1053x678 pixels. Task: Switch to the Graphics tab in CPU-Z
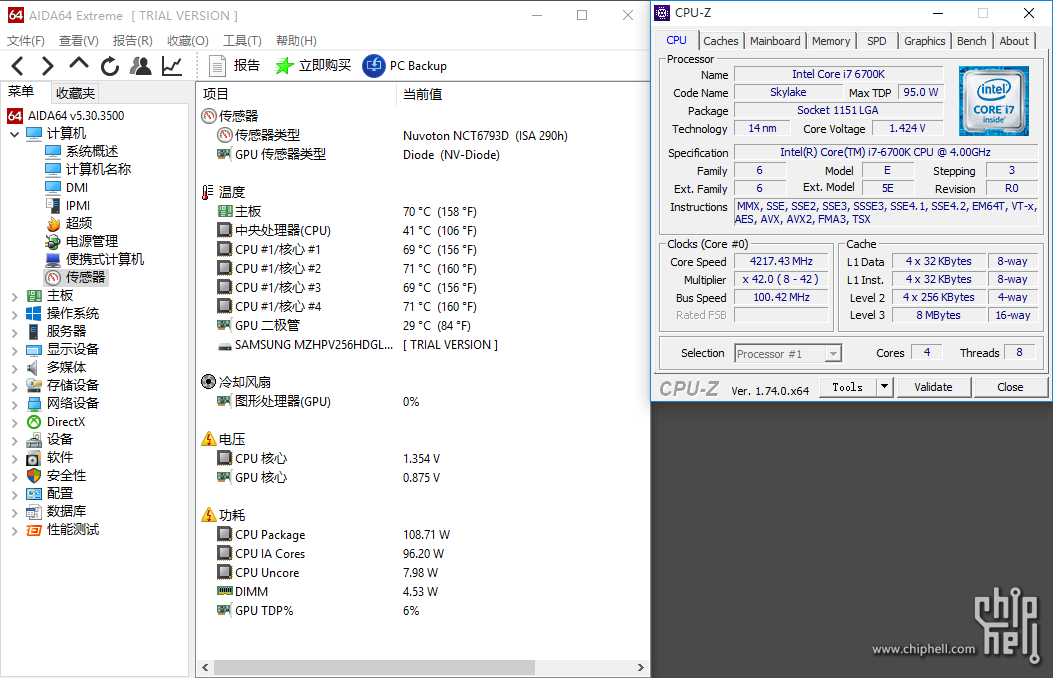924,41
